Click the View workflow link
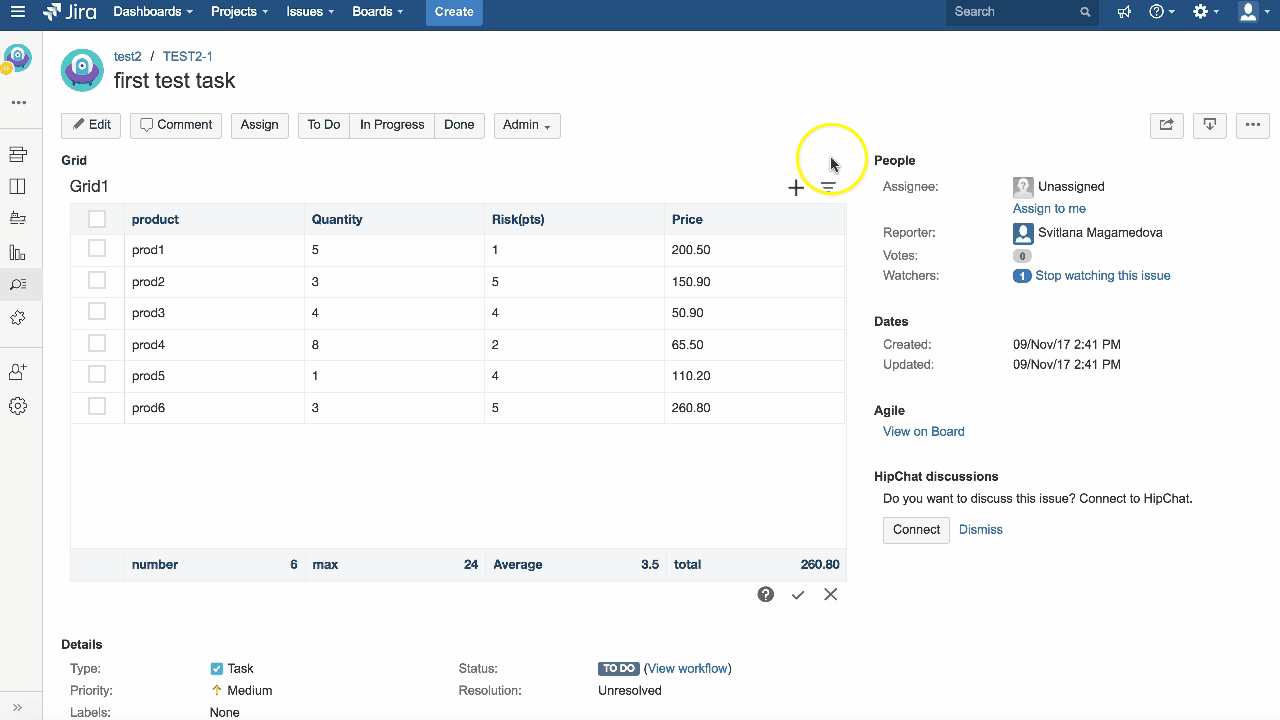1280x720 pixels. pyautogui.click(x=688, y=669)
